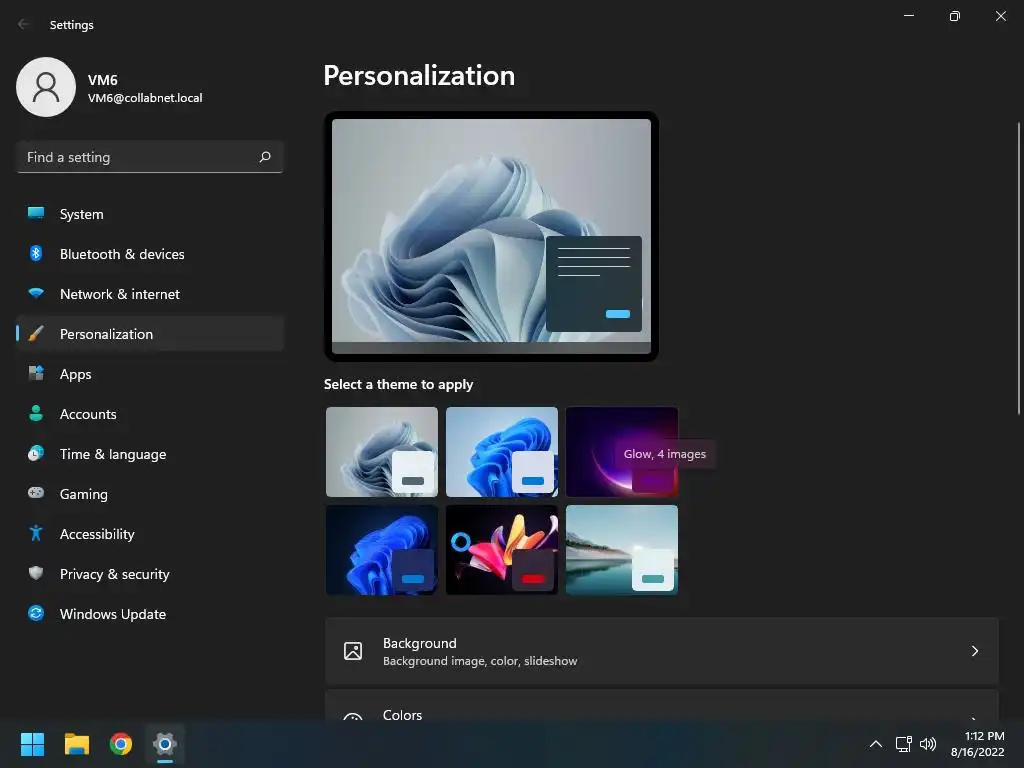Viewport: 1024px width, 768px height.
Task: Launch Google Chrome from taskbar
Action: click(x=121, y=744)
